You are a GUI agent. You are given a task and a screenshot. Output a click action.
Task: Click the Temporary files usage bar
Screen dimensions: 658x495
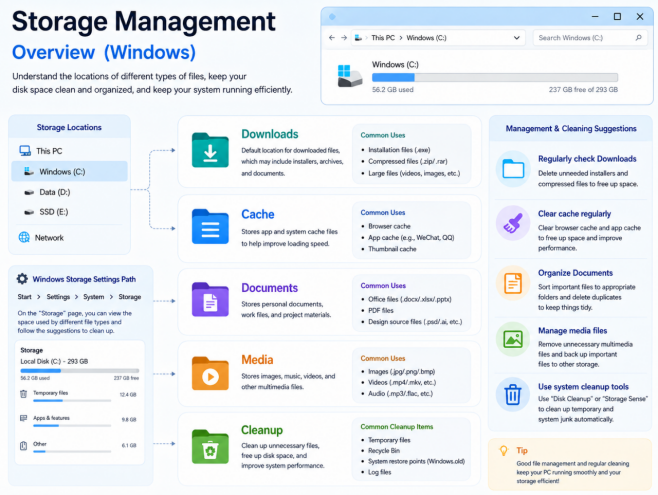pos(72,401)
